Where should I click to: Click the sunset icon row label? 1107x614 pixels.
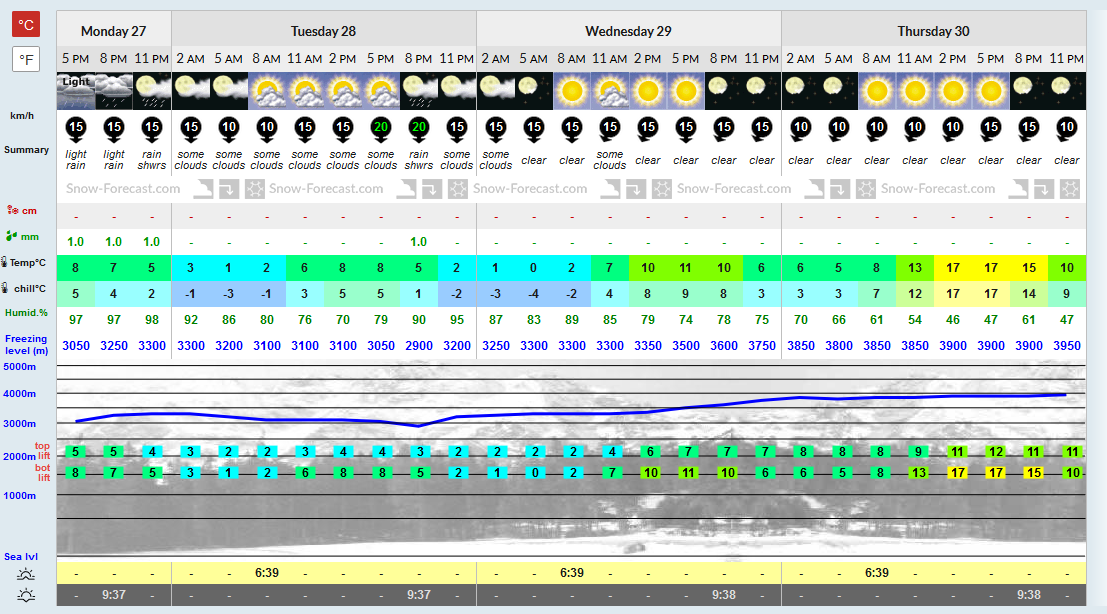(26, 596)
